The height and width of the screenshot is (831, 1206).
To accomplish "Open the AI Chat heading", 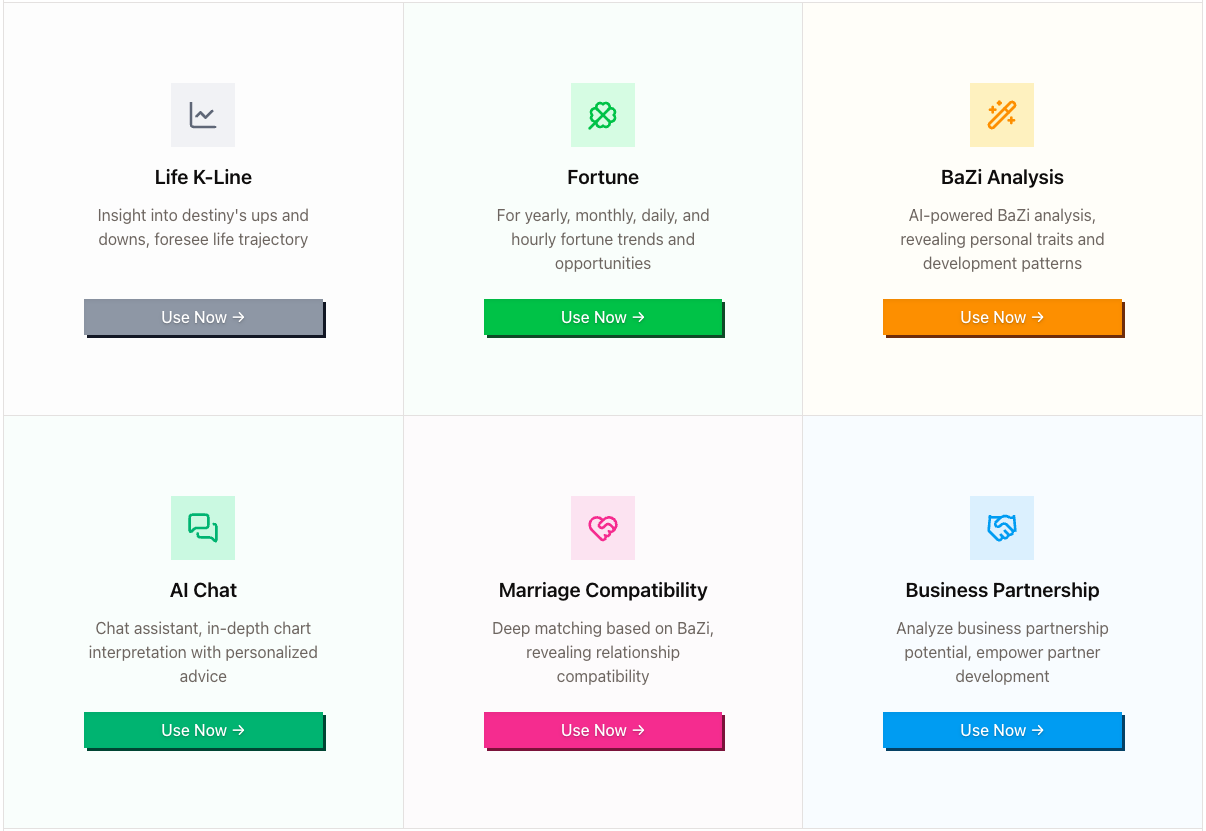I will pyautogui.click(x=203, y=590).
